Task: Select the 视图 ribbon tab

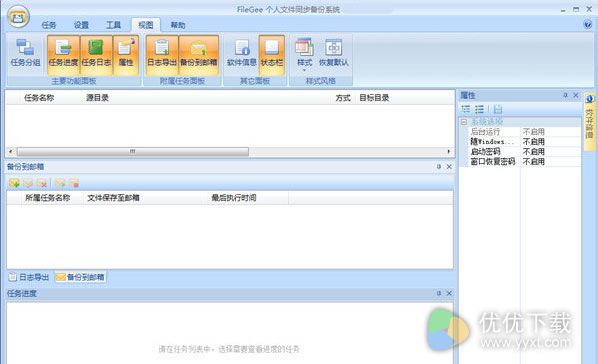Action: [x=146, y=25]
